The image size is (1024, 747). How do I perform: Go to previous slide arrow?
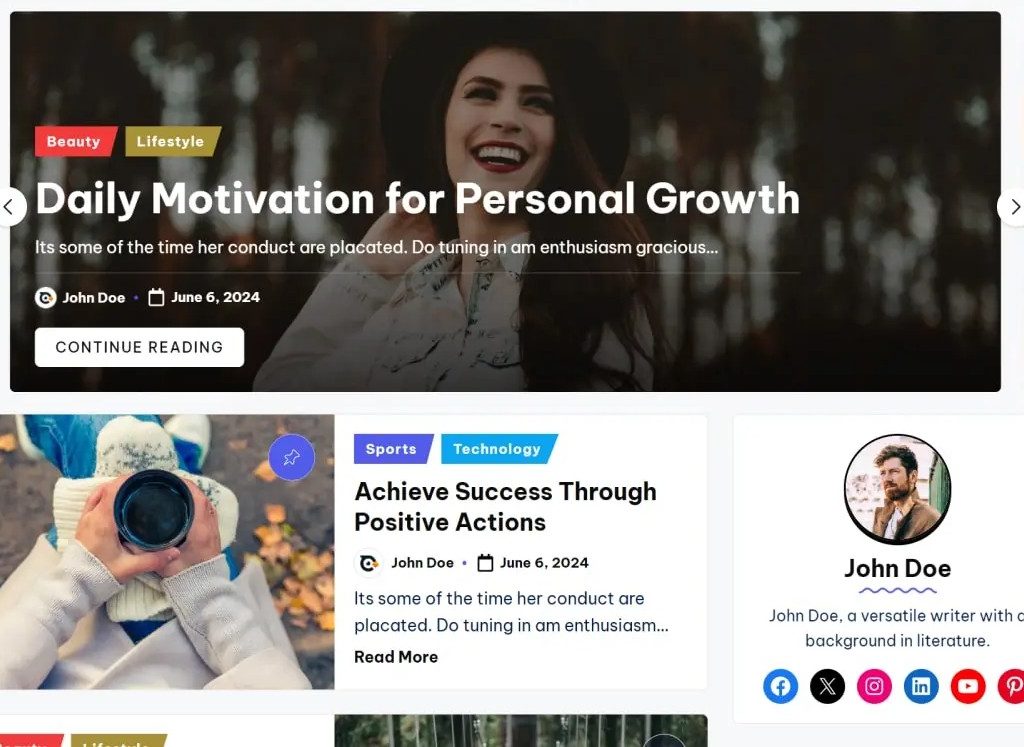(10, 207)
